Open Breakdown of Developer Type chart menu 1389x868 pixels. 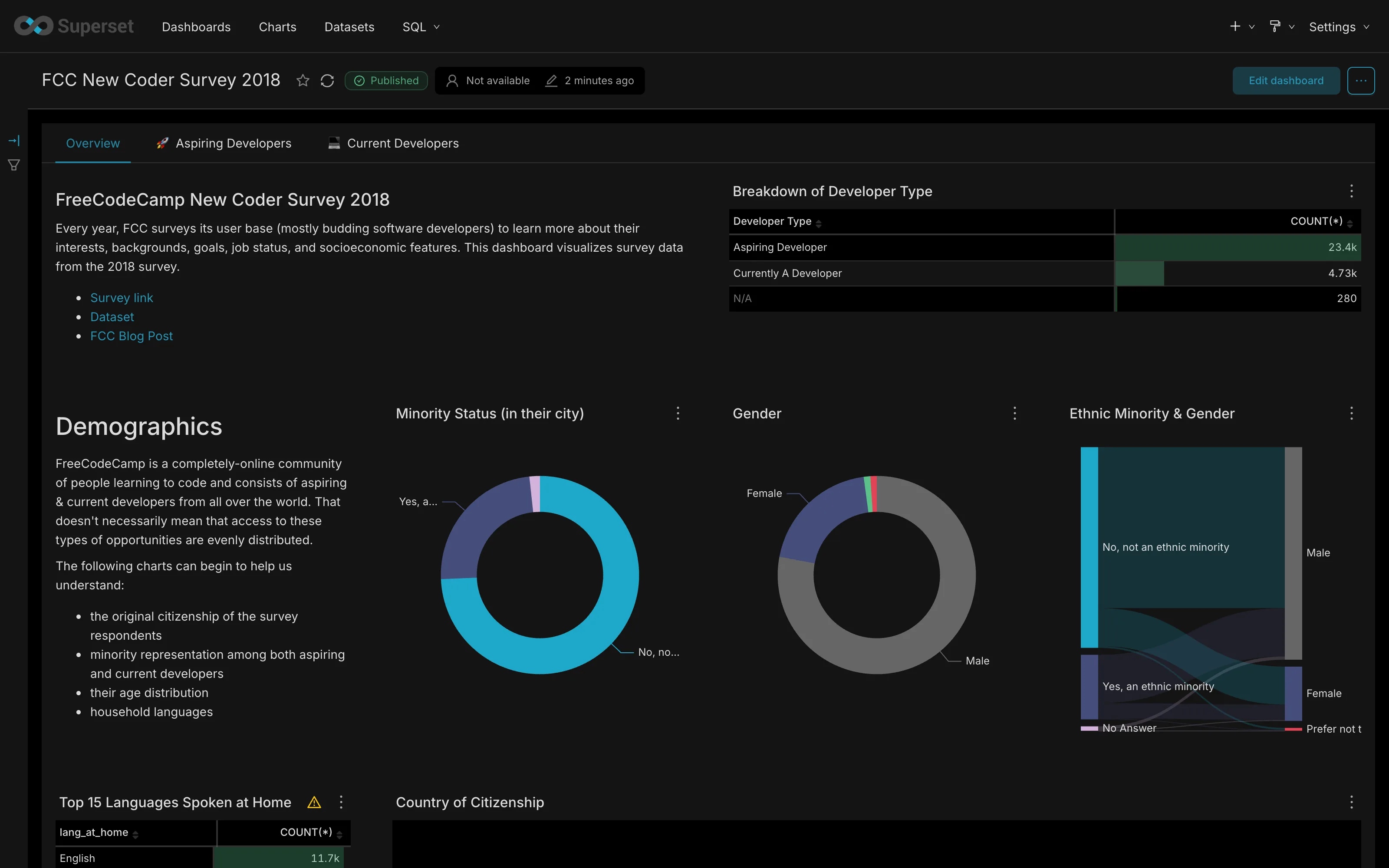(1352, 191)
